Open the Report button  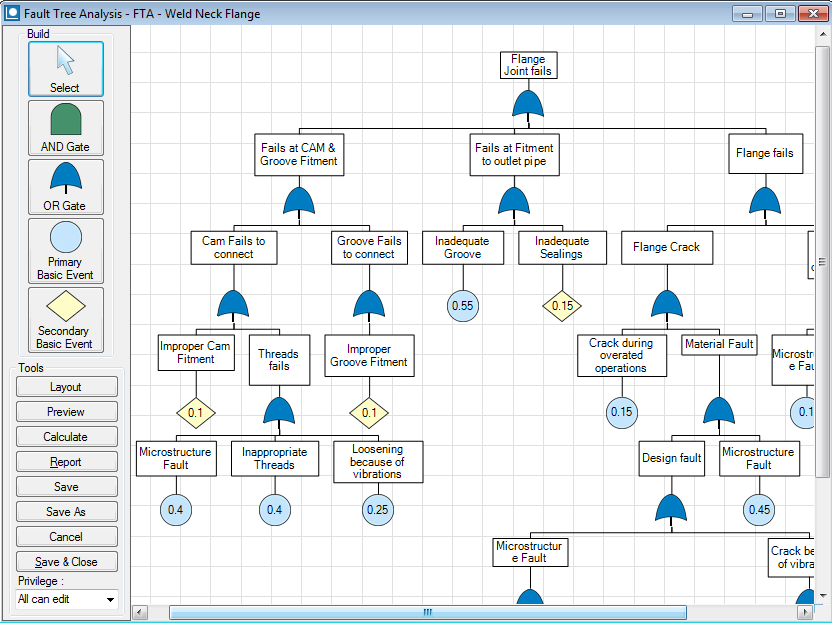[66, 462]
